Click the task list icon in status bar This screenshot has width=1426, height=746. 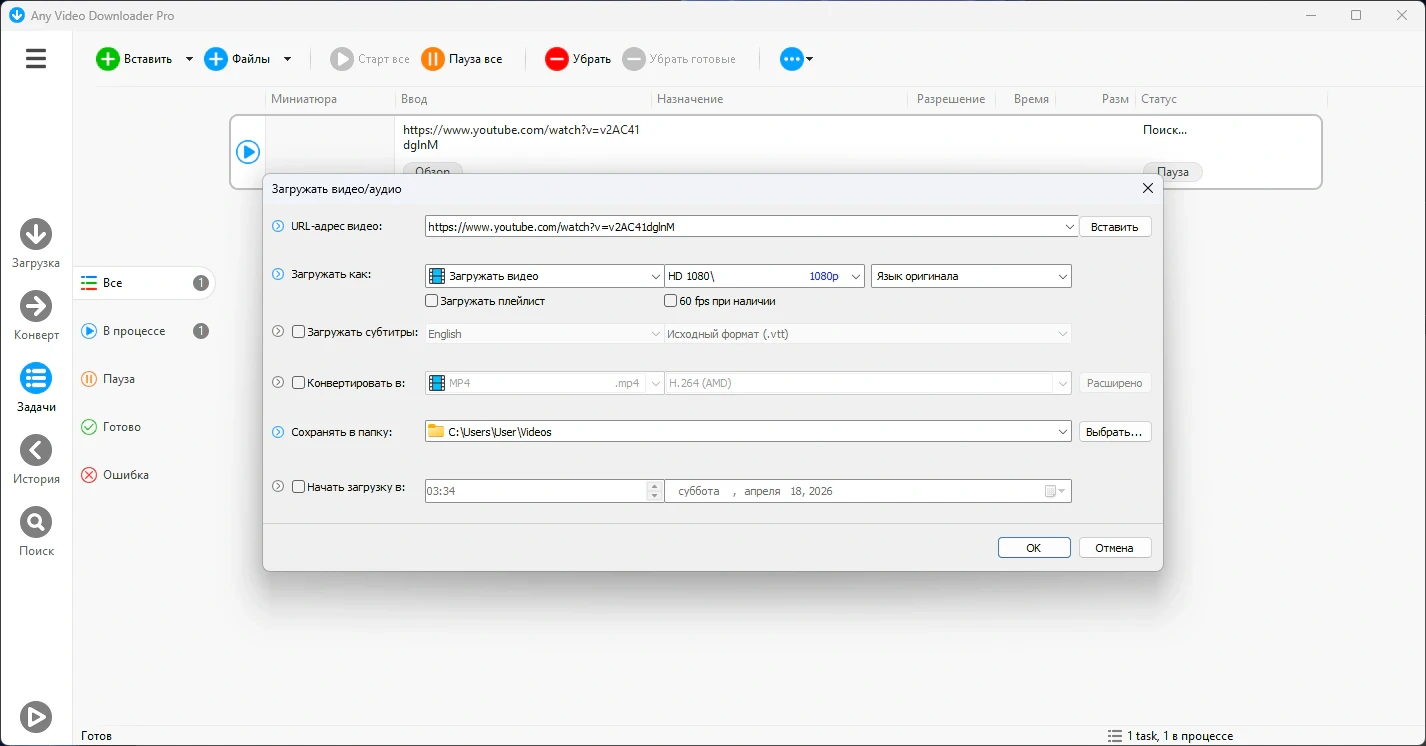point(1115,736)
